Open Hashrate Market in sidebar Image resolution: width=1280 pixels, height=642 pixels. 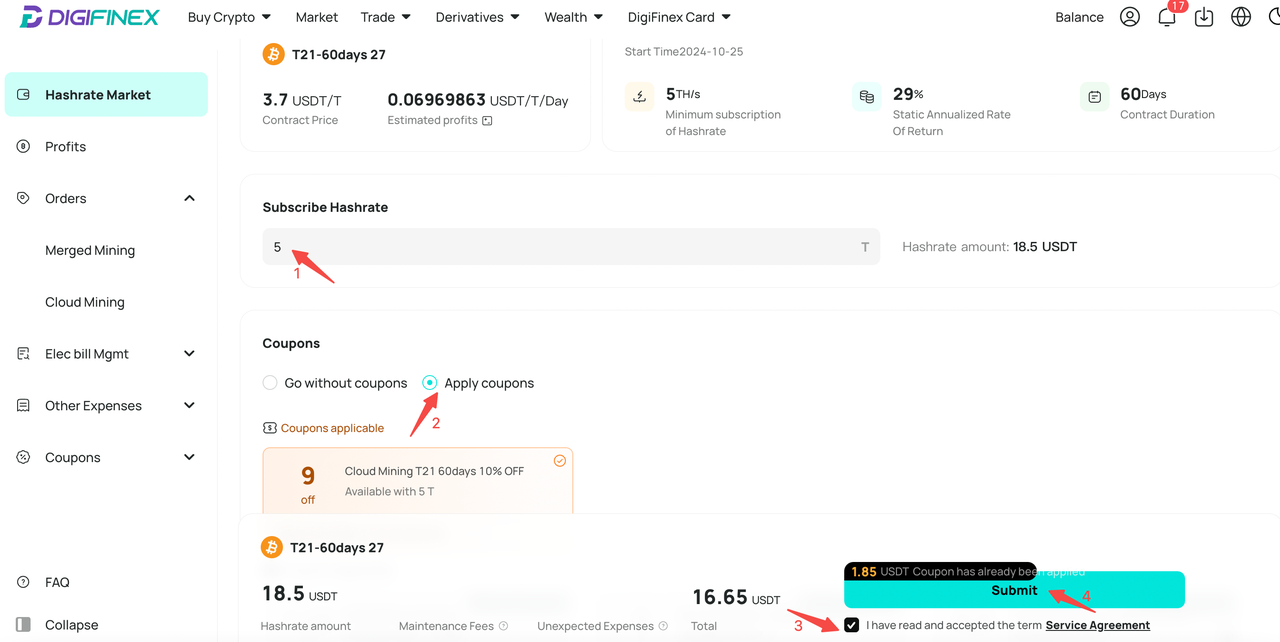coord(106,94)
